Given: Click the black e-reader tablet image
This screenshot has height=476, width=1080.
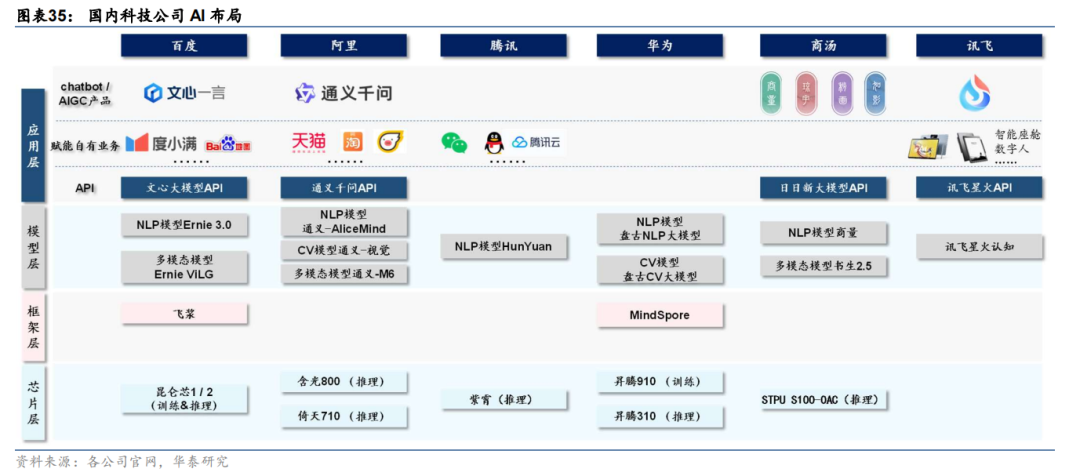Looking at the screenshot, I should 971,147.
